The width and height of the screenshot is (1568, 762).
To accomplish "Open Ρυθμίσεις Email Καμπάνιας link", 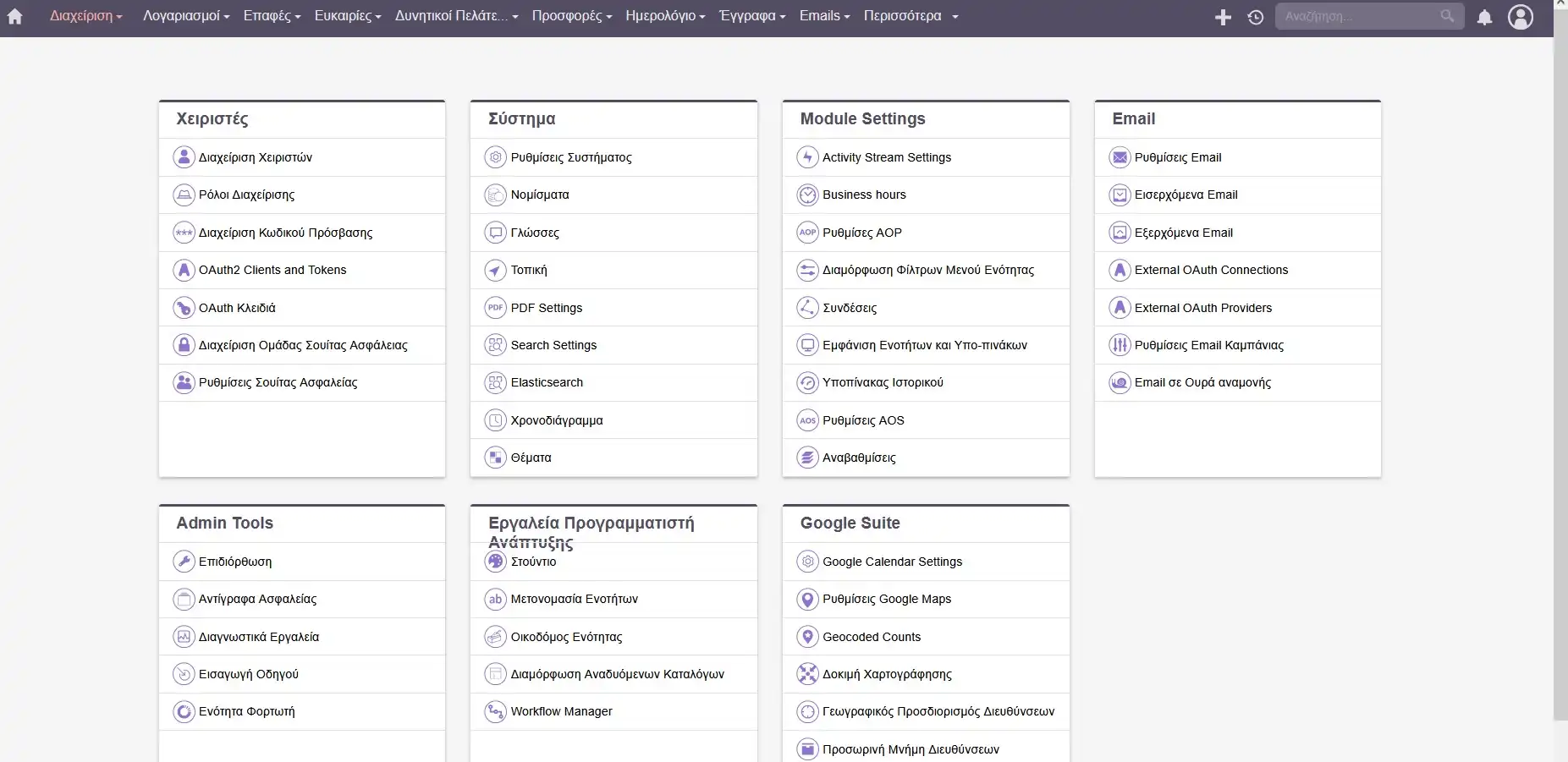I will coord(1208,345).
